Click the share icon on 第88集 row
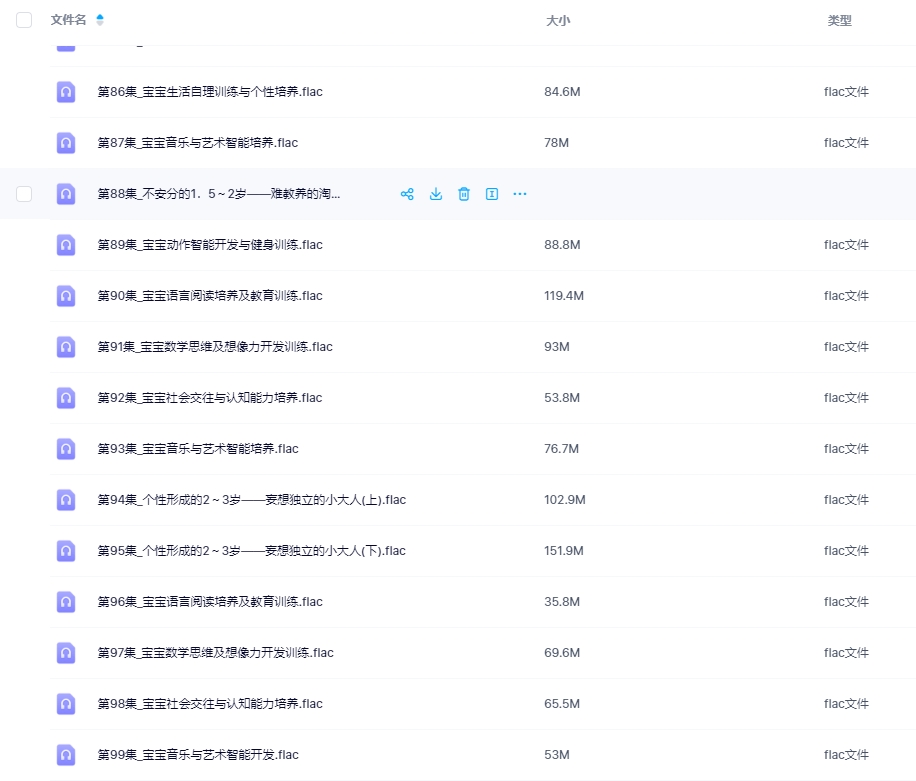 tap(407, 194)
